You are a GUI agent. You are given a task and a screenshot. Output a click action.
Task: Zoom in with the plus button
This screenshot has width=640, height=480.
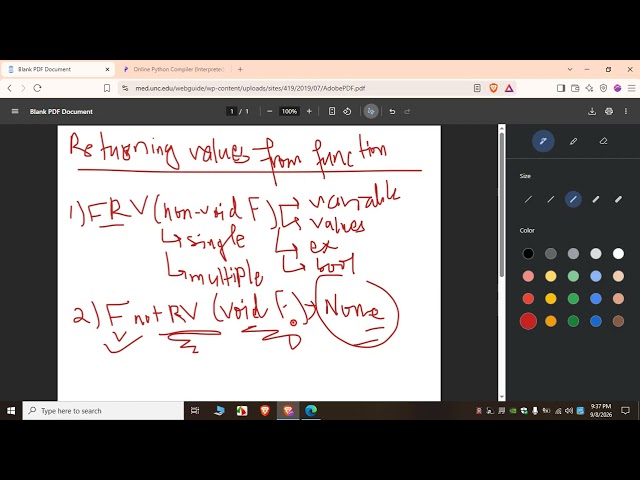[x=309, y=111]
